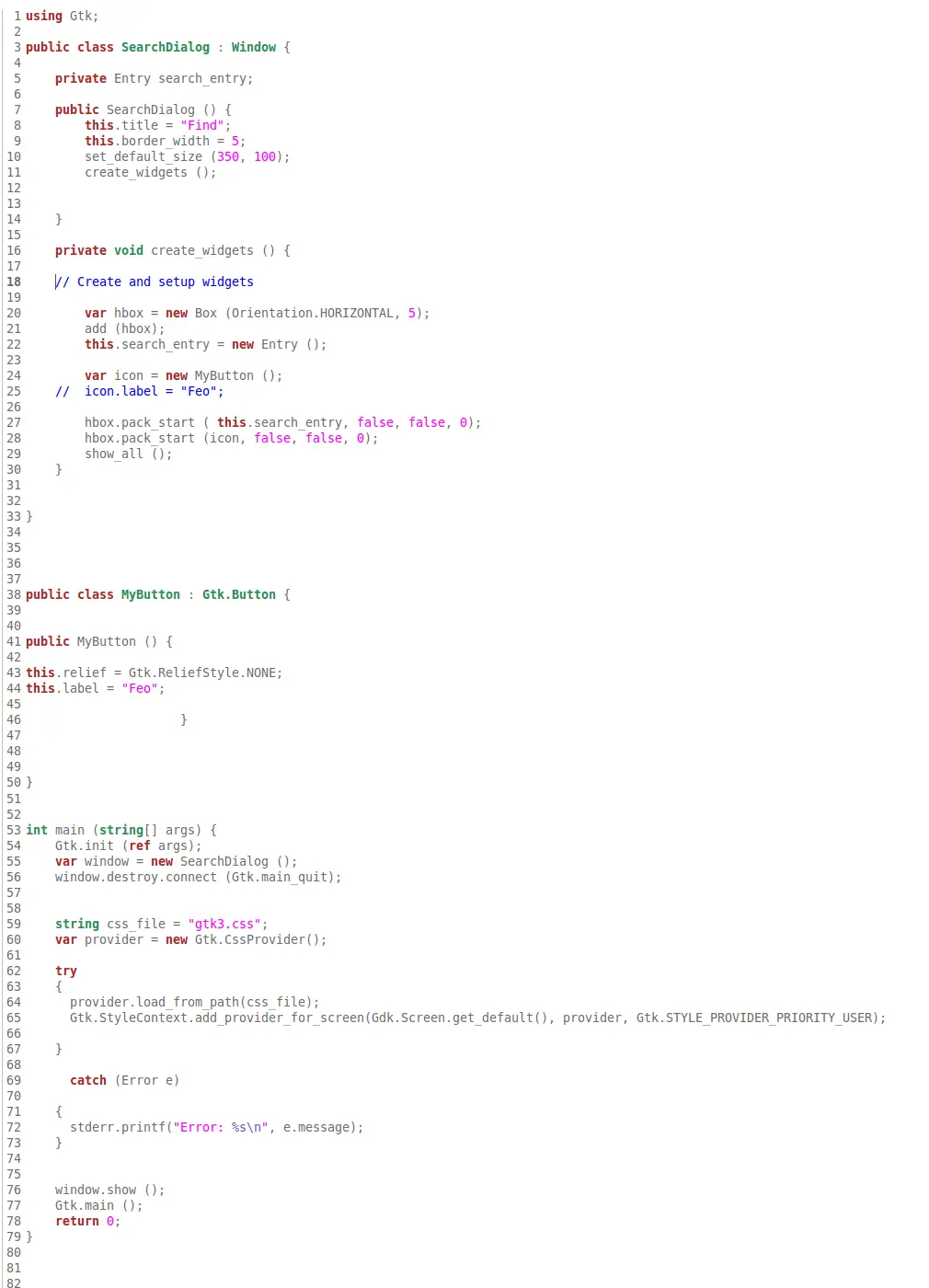Click 'Gtk.main ();' on line 77

[99, 1205]
